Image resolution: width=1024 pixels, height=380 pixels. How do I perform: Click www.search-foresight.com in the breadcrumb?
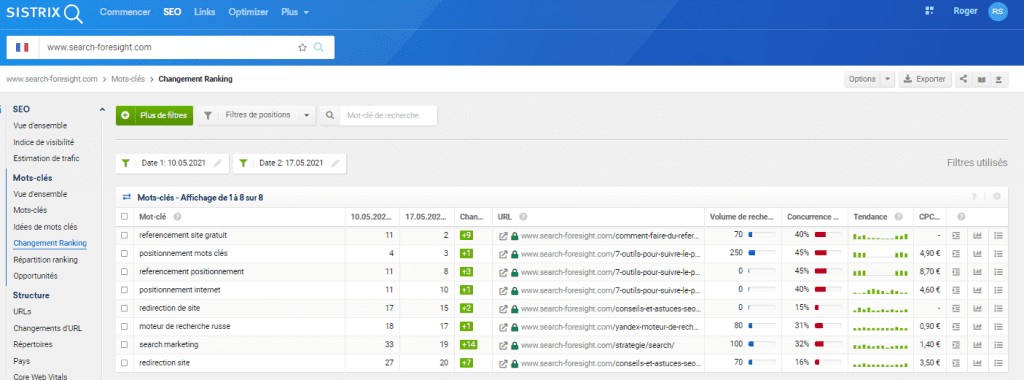tap(52, 79)
